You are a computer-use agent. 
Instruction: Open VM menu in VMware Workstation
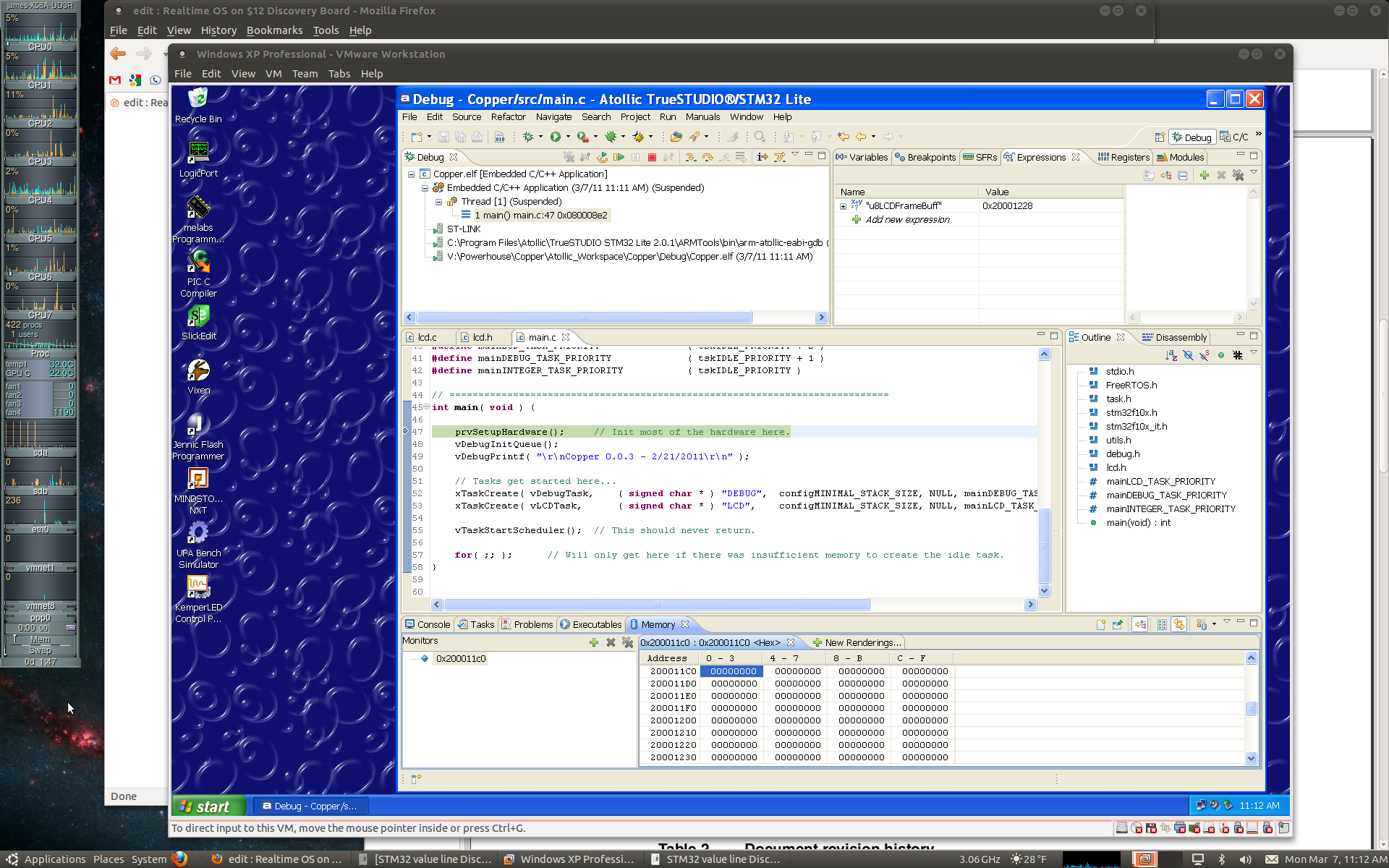click(x=273, y=74)
